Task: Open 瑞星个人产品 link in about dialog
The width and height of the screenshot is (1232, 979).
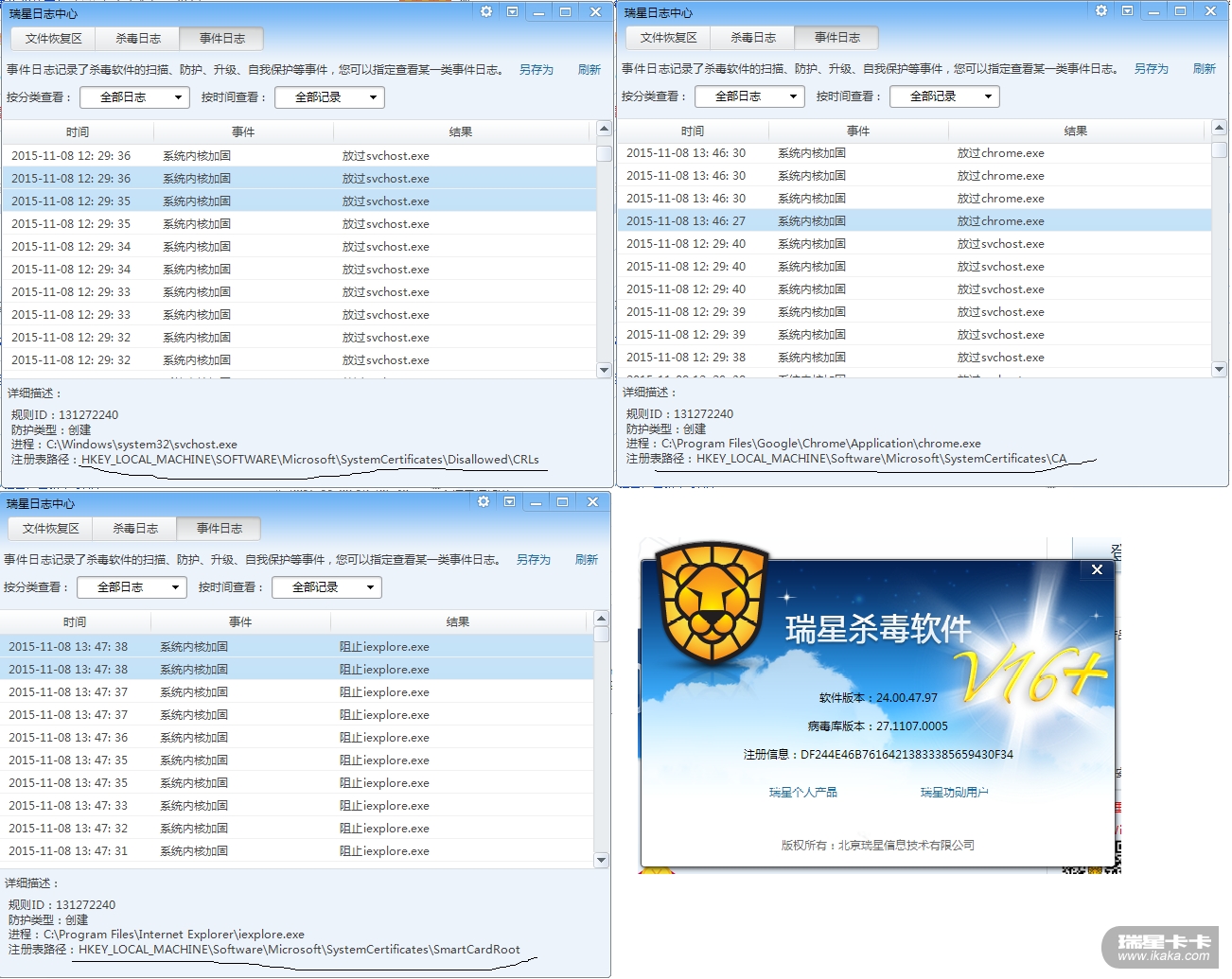Action: pos(803,793)
